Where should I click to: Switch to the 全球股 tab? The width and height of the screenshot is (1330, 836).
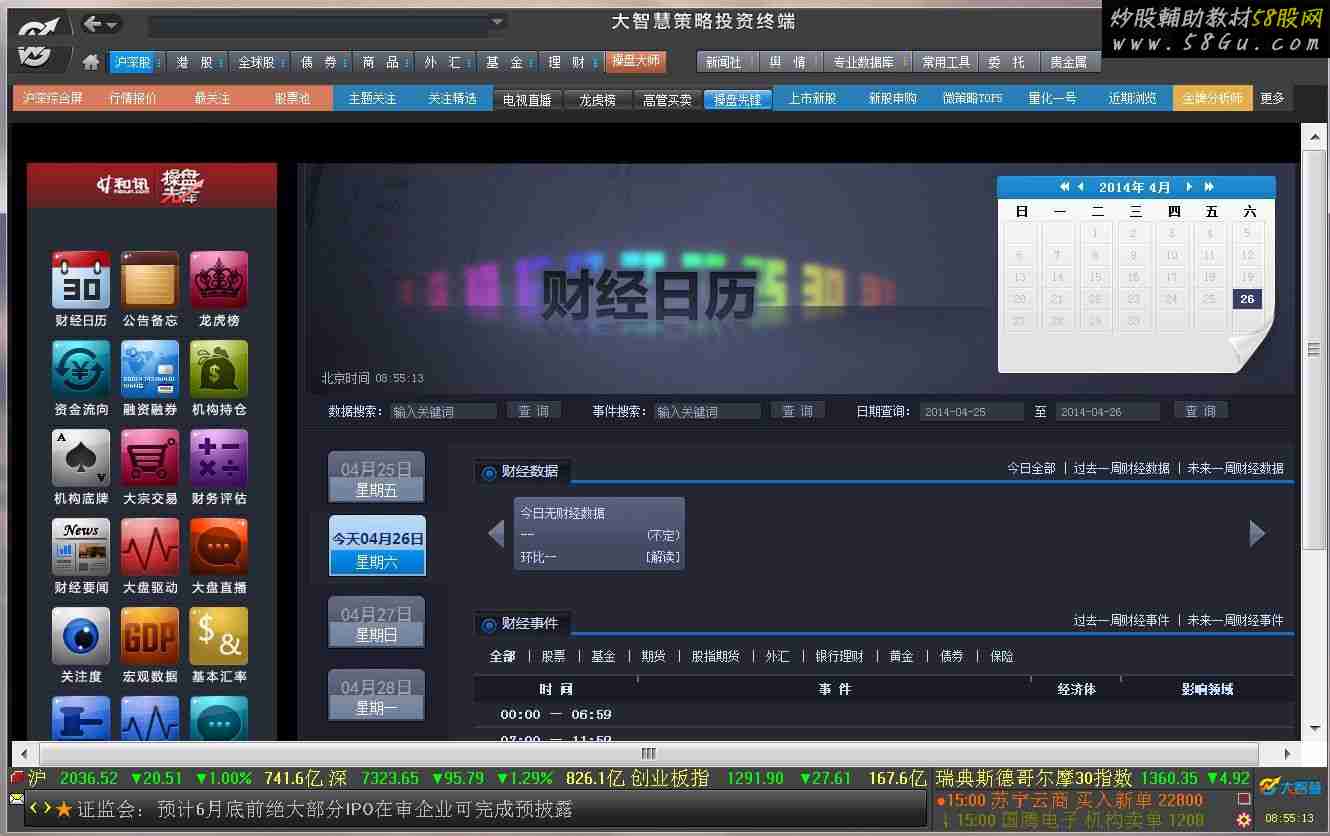click(x=257, y=62)
